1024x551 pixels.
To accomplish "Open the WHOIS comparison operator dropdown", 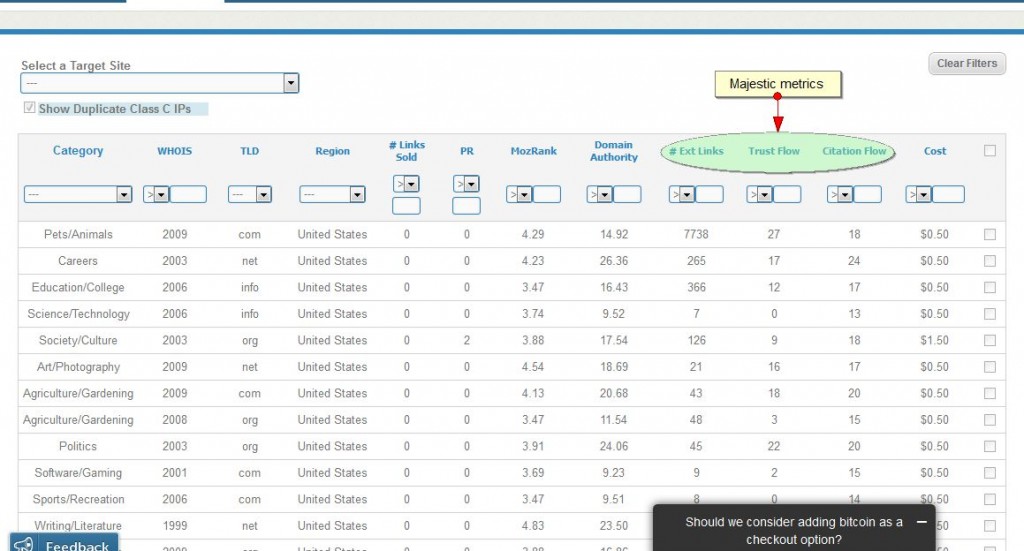I will coord(157,194).
